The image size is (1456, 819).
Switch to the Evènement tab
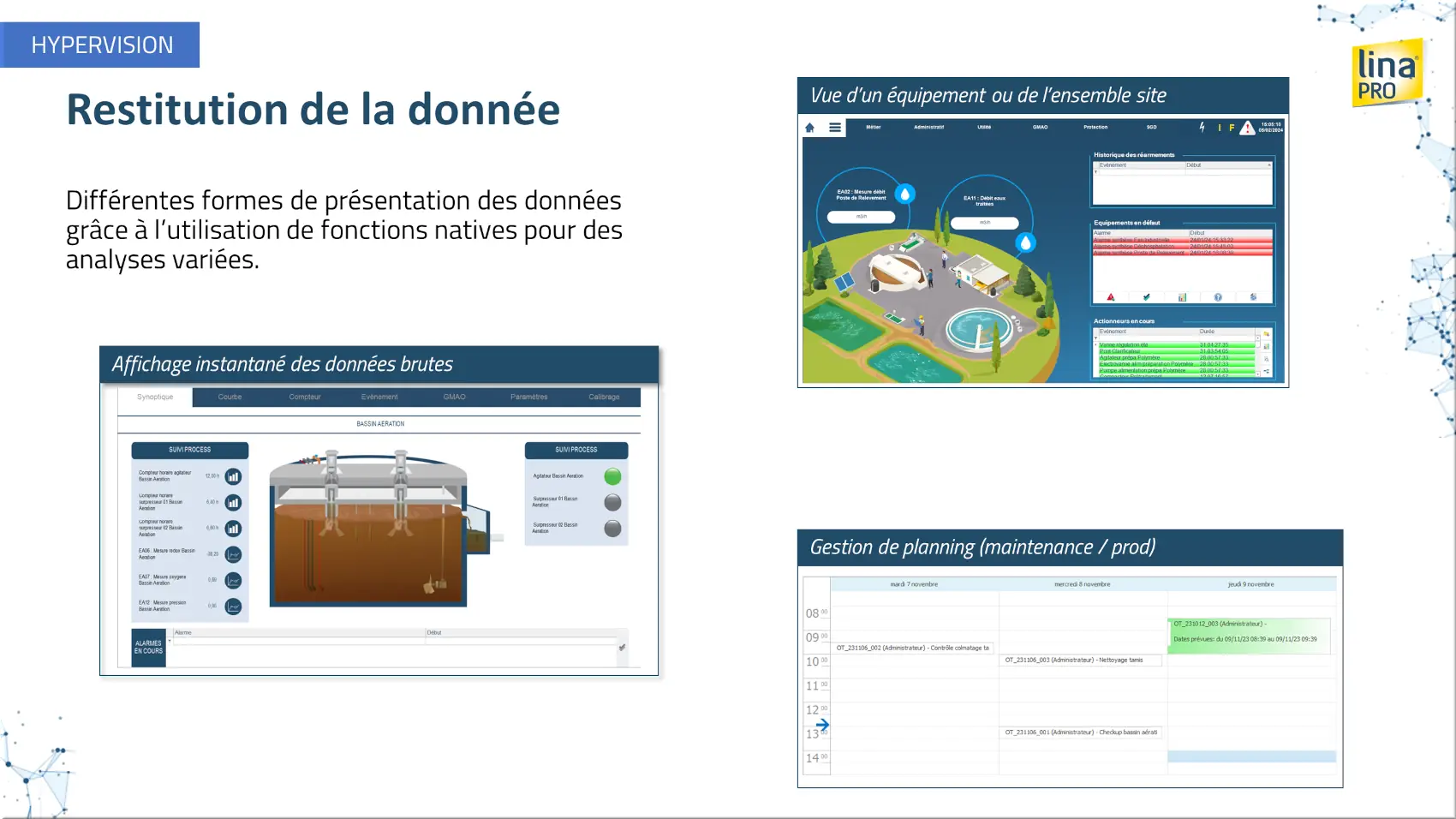click(379, 397)
